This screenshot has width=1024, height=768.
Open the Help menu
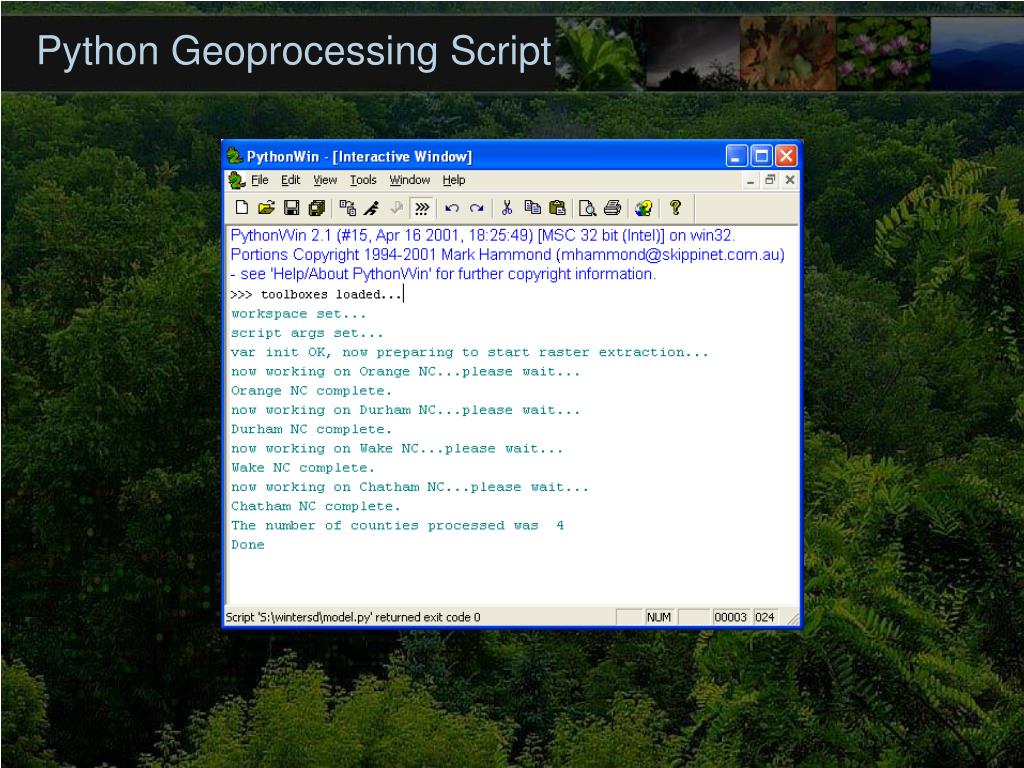[x=454, y=180]
